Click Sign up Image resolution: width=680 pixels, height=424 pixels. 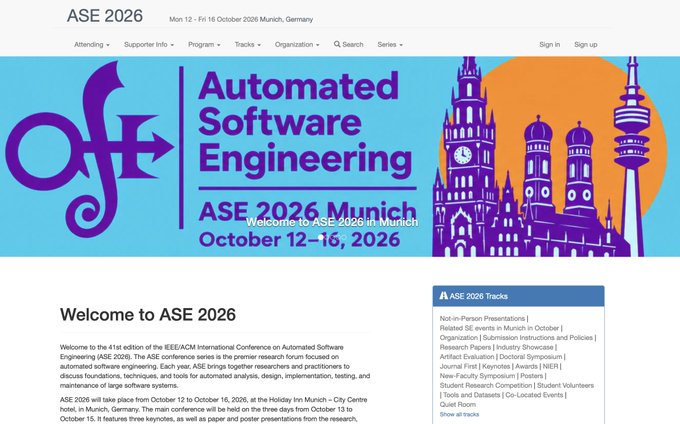[585, 44]
